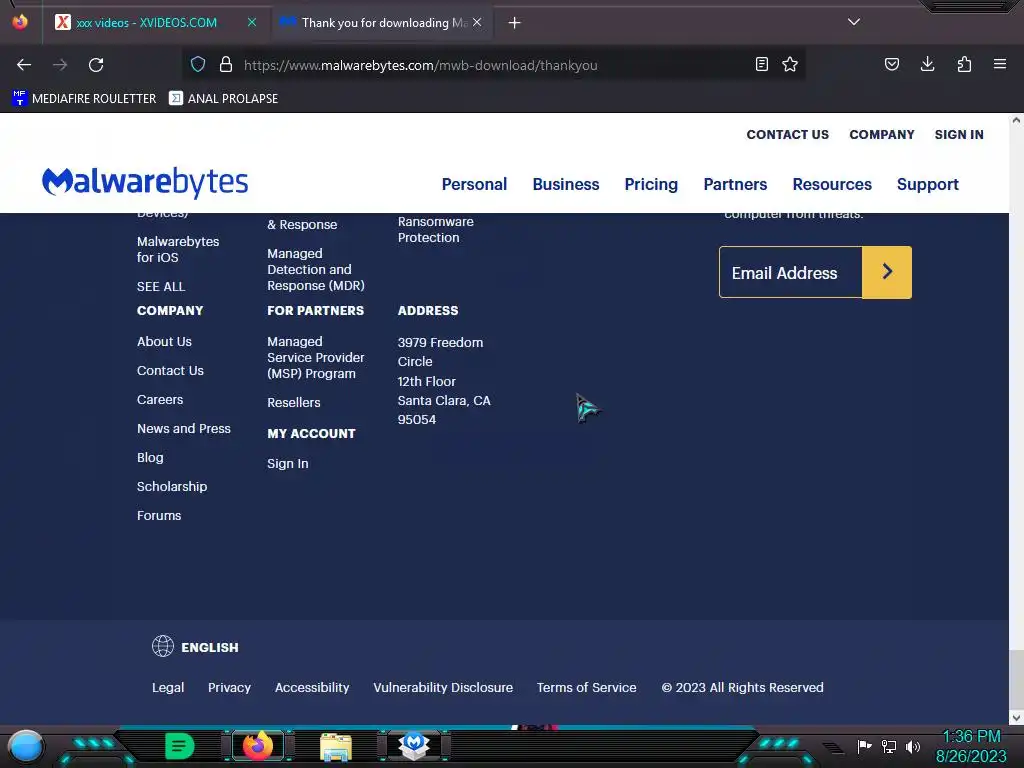Open the green notes app on taskbar
This screenshot has height=768, width=1024.
coord(180,746)
